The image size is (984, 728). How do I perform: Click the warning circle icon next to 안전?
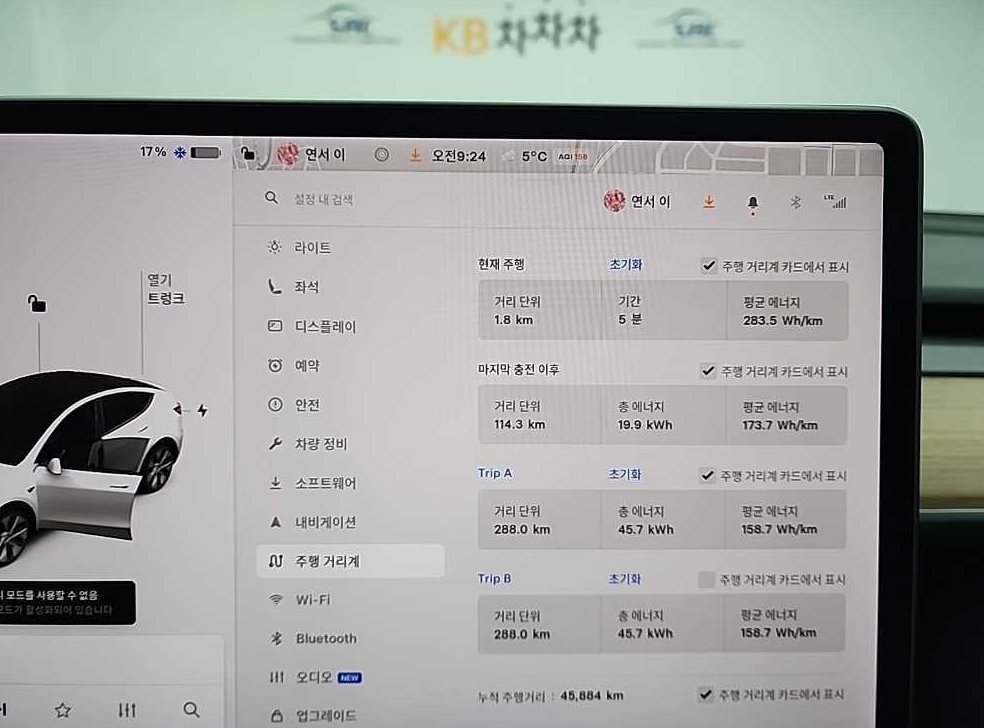(x=275, y=404)
